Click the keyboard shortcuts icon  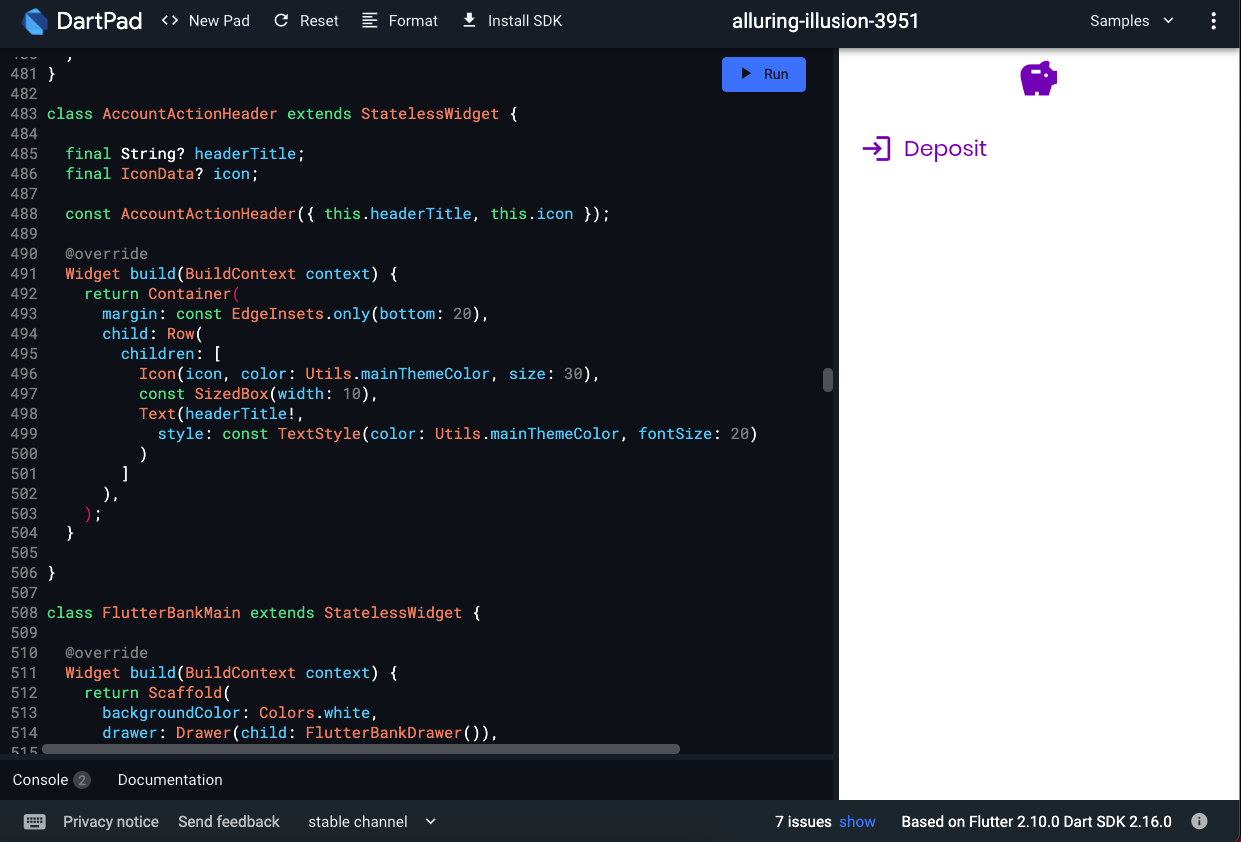(x=35, y=822)
